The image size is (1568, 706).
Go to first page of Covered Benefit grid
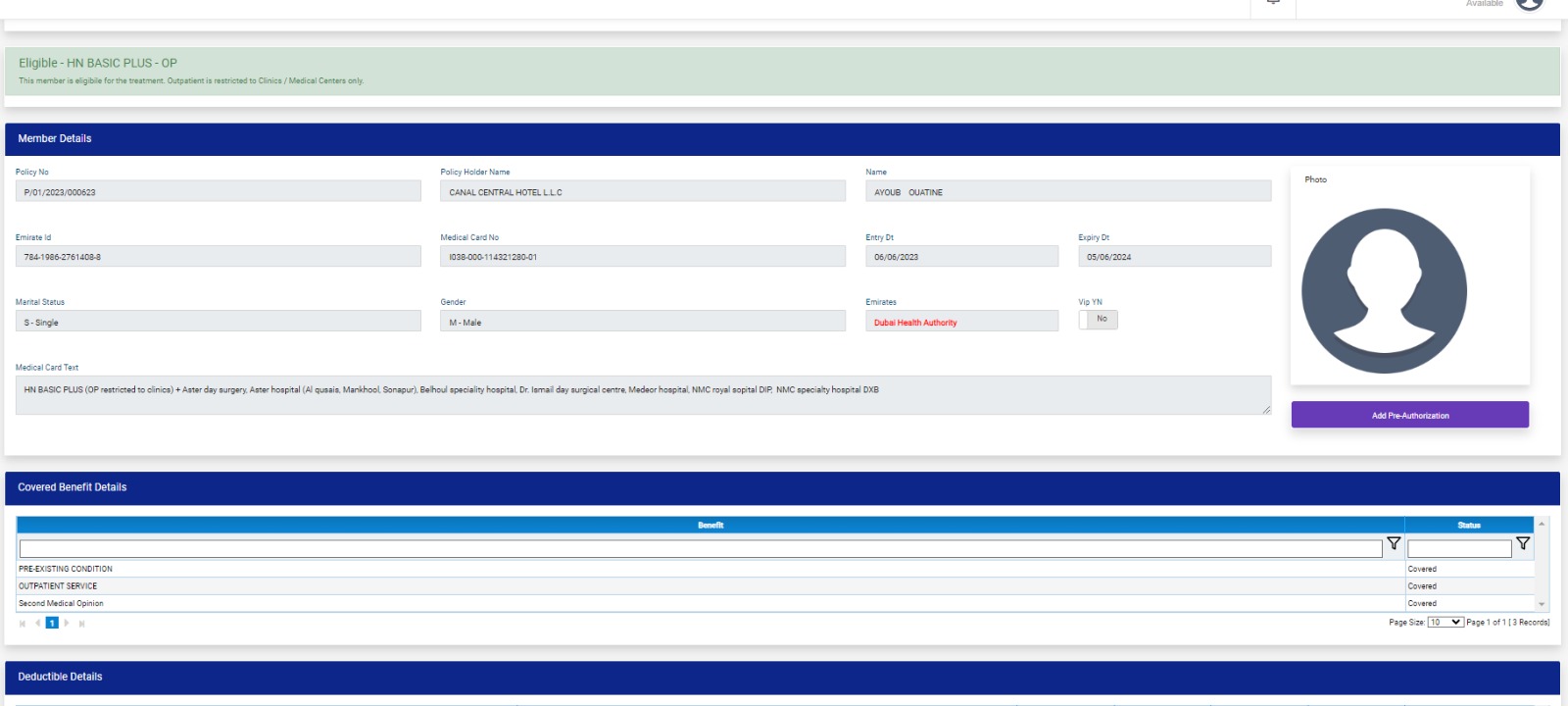(23, 624)
